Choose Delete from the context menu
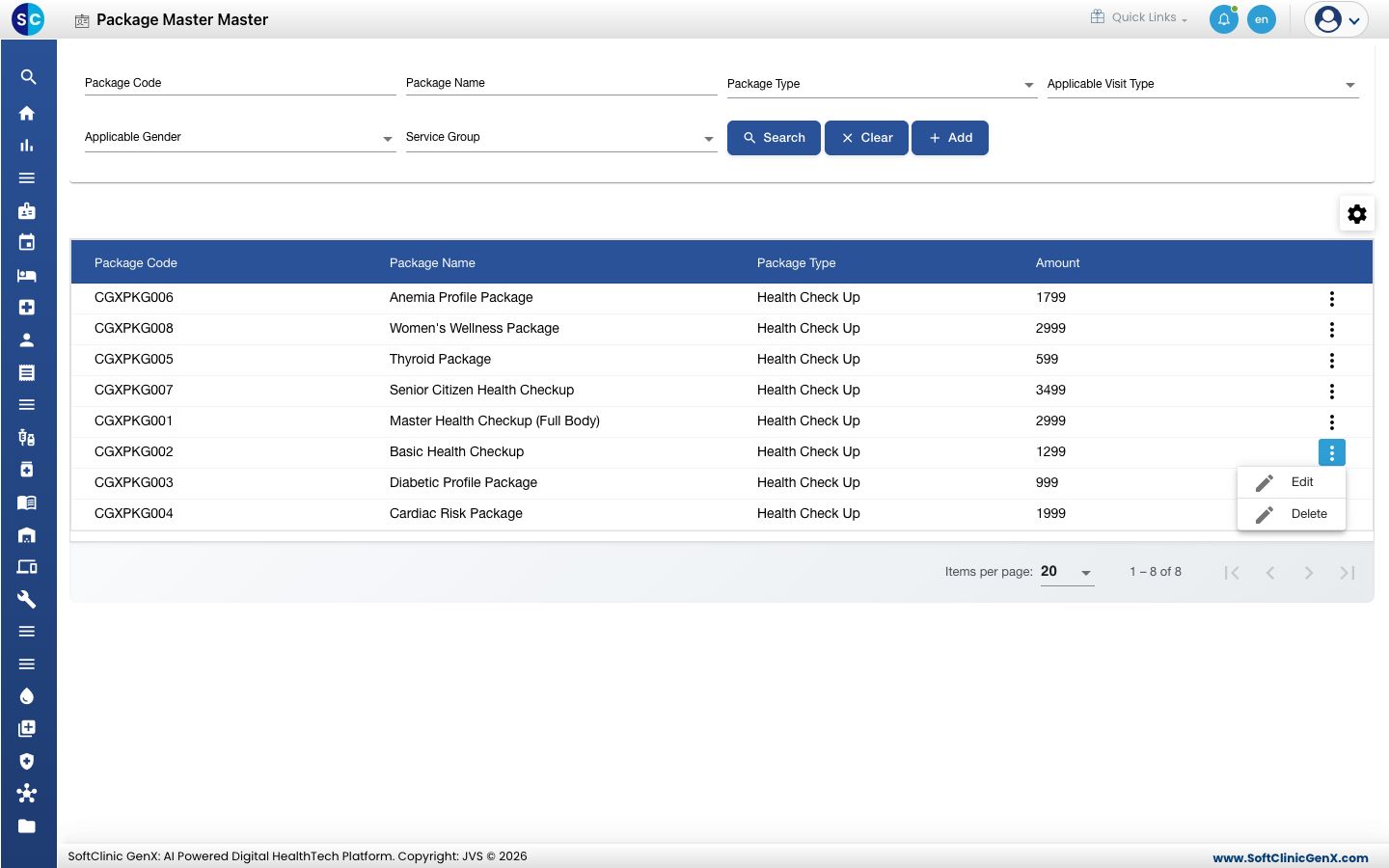Screen dimensions: 1389x868 (1292, 514)
